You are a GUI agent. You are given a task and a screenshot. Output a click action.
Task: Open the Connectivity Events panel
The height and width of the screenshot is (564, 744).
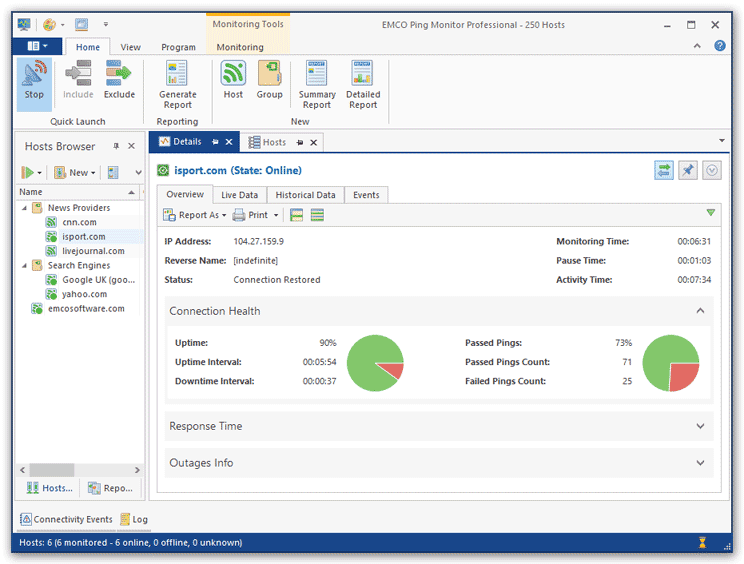click(x=66, y=519)
